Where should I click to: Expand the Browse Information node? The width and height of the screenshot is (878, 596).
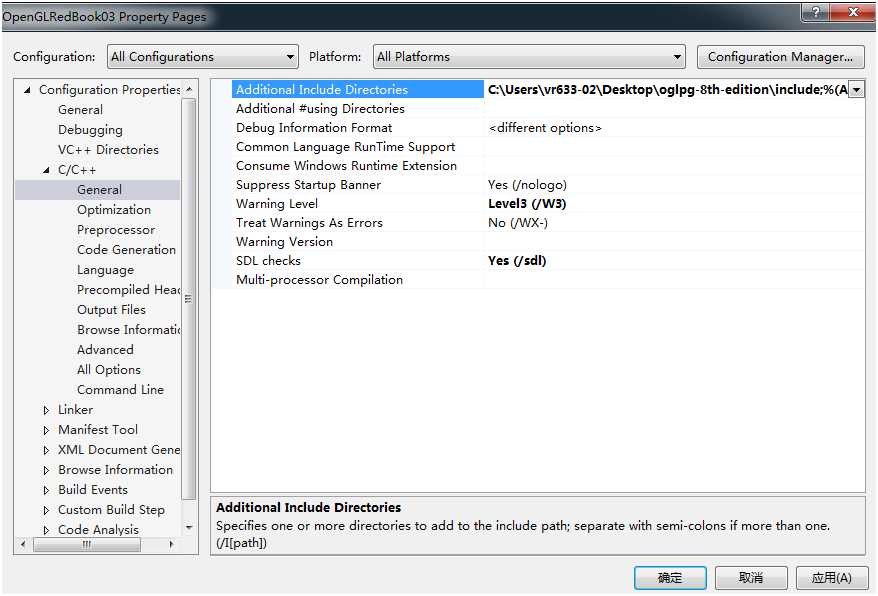point(46,471)
